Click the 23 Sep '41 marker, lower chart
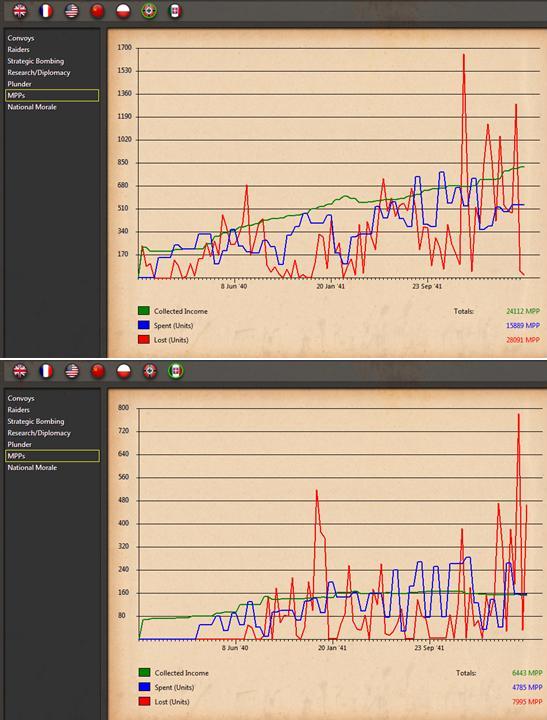The width and height of the screenshot is (547, 720). pyautogui.click(x=429, y=648)
